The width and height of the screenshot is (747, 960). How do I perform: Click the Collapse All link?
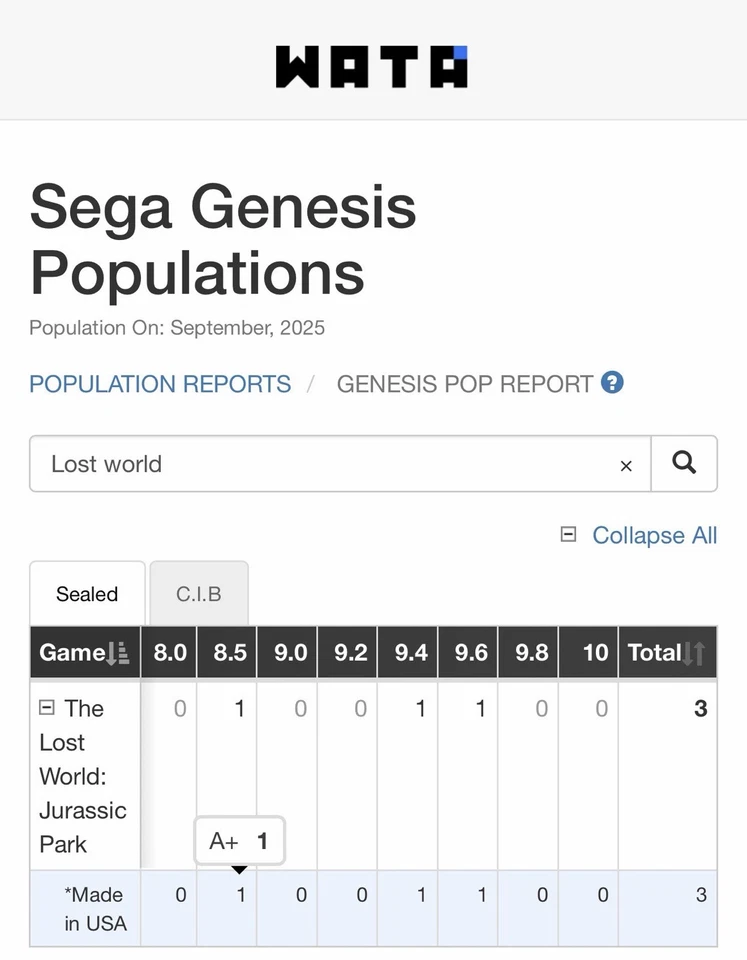[654, 536]
